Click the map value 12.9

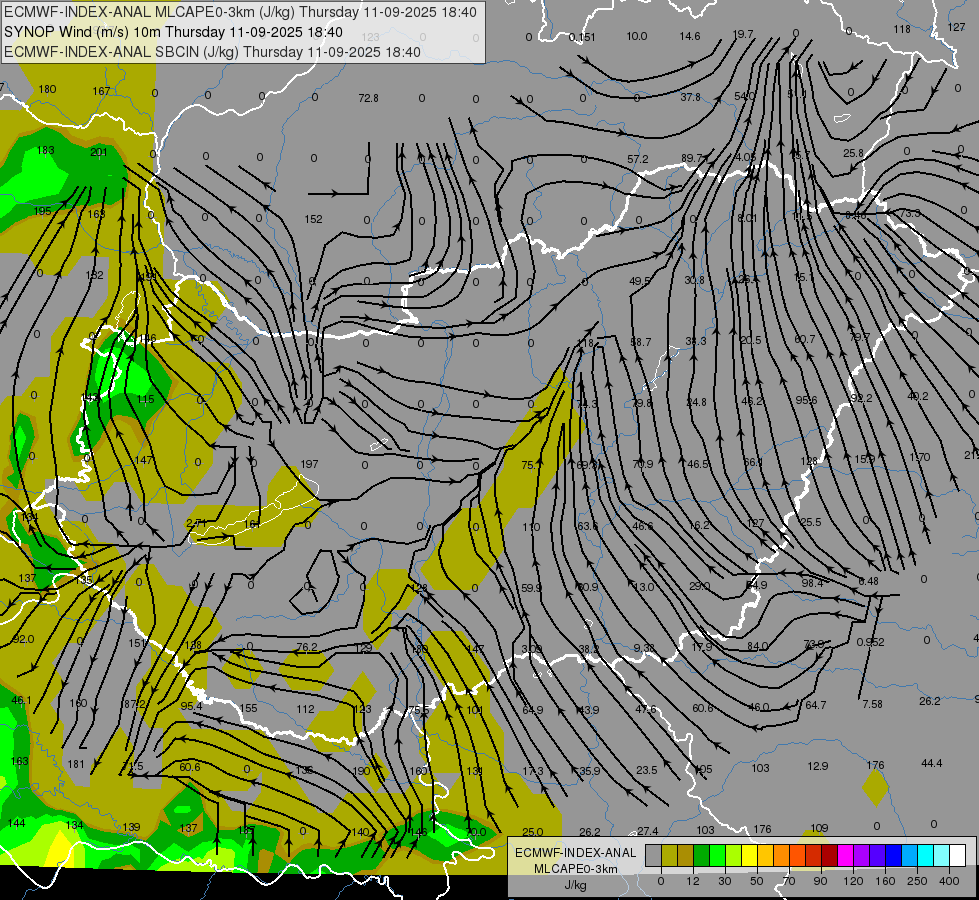pyautogui.click(x=817, y=766)
